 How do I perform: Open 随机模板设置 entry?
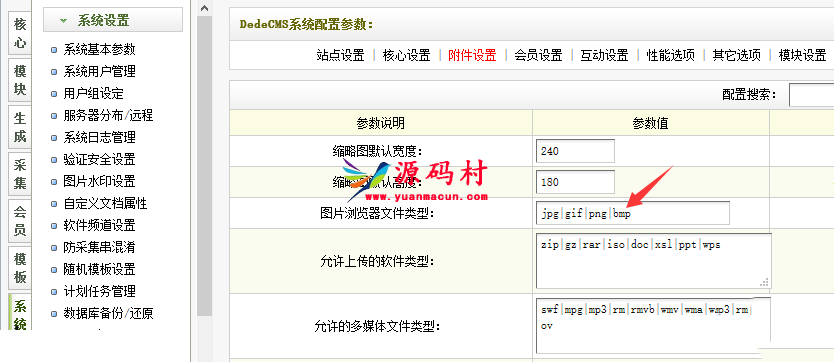click(99, 270)
